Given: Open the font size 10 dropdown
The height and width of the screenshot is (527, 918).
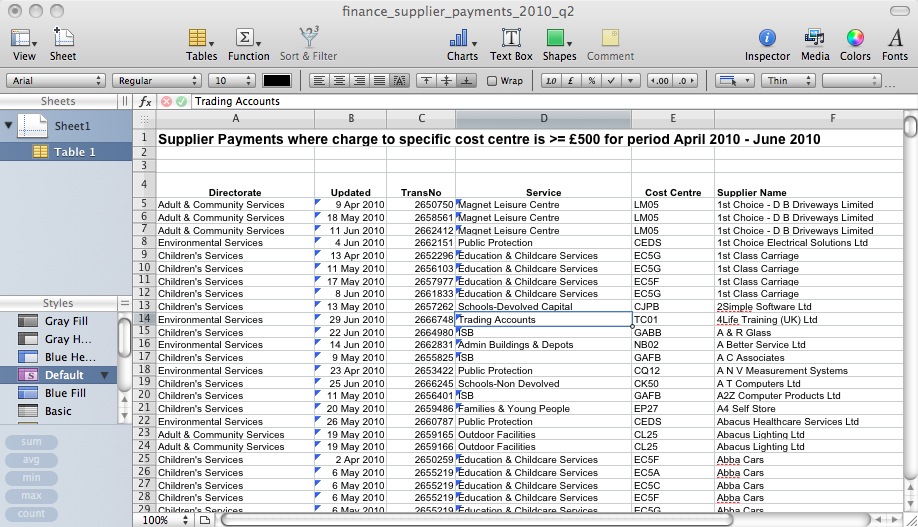Looking at the screenshot, I should (232, 81).
